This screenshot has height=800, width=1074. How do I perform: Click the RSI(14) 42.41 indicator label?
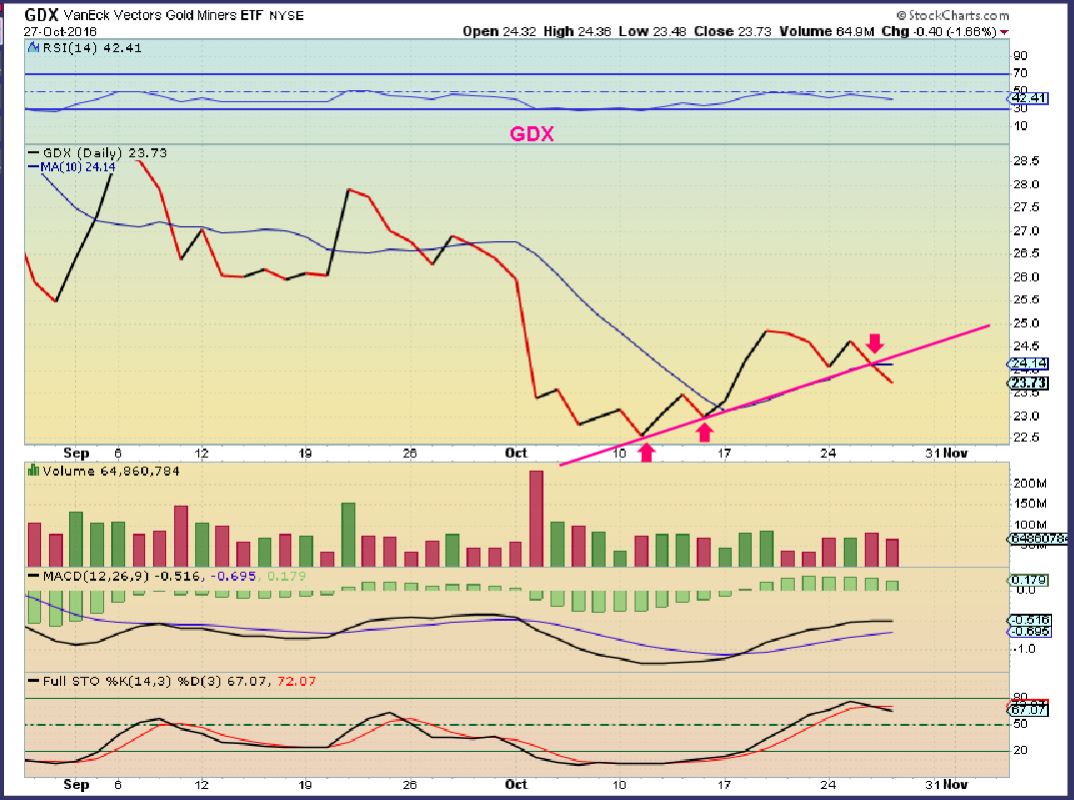(92, 48)
